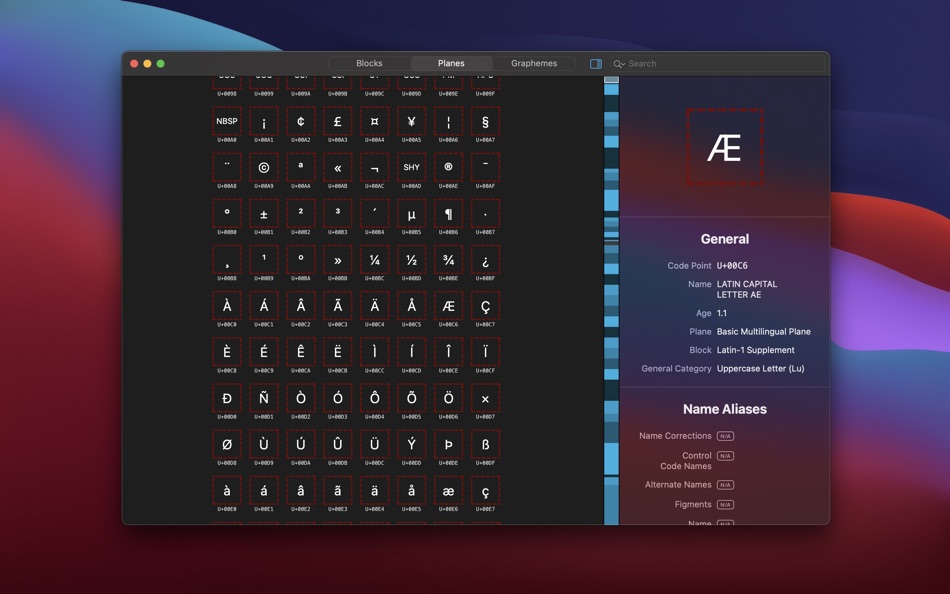Pick the lowercase æ cell
The height and width of the screenshot is (594, 950).
(448, 490)
